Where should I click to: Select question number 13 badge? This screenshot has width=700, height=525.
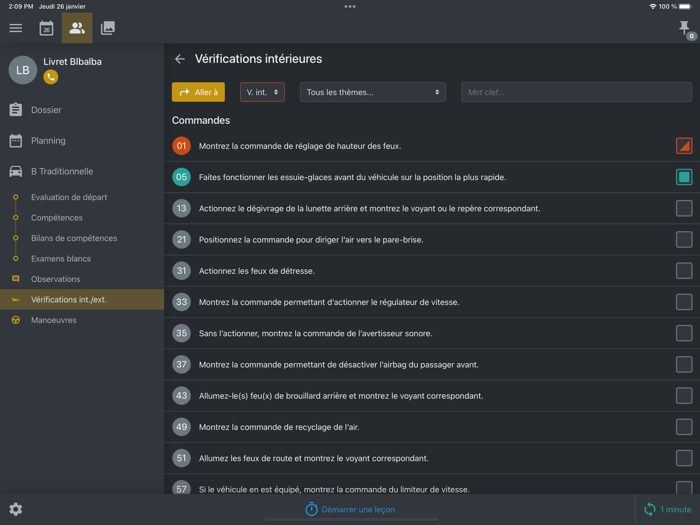tap(181, 208)
